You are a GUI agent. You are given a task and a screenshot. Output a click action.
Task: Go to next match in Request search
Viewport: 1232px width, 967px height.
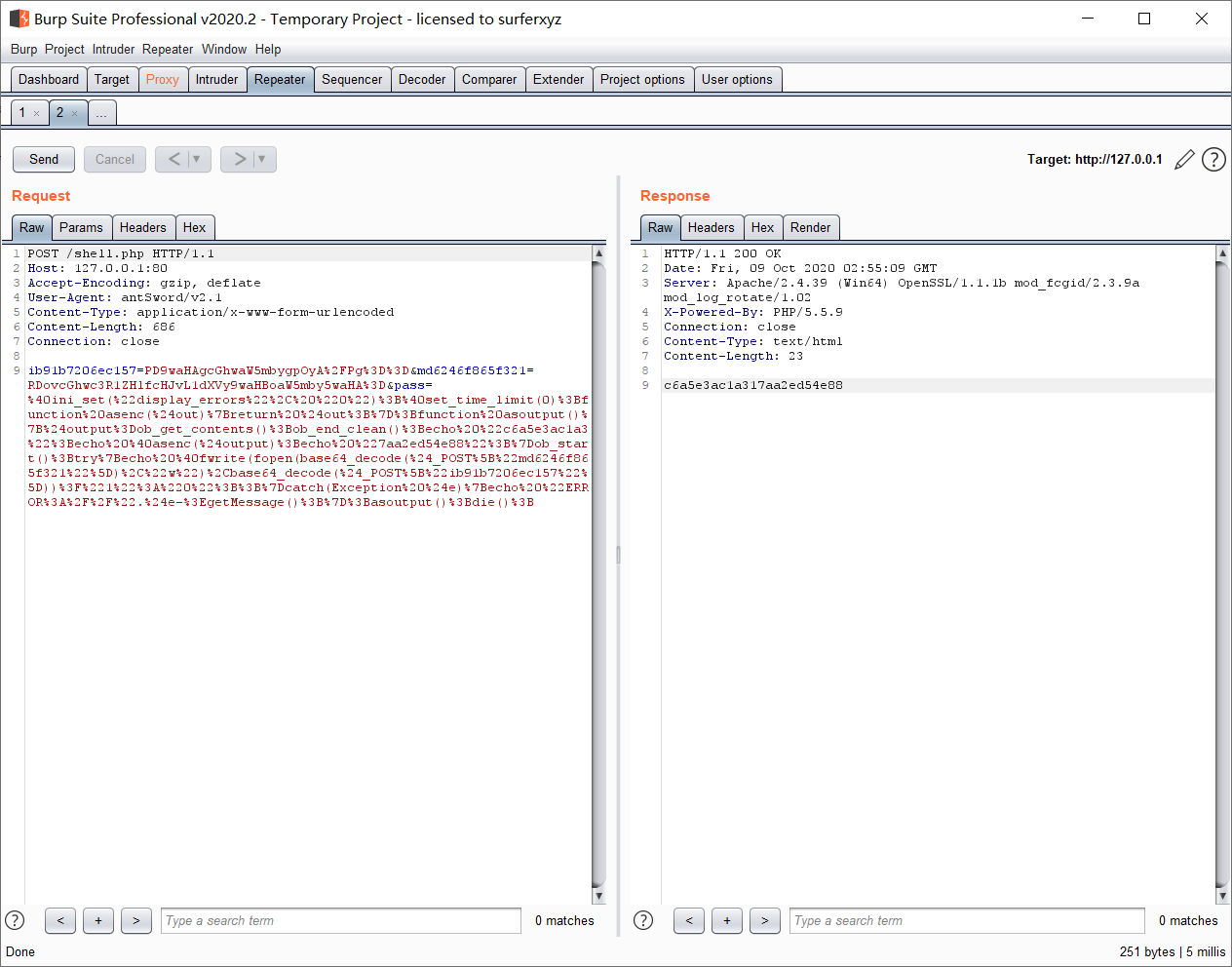pyautogui.click(x=136, y=920)
